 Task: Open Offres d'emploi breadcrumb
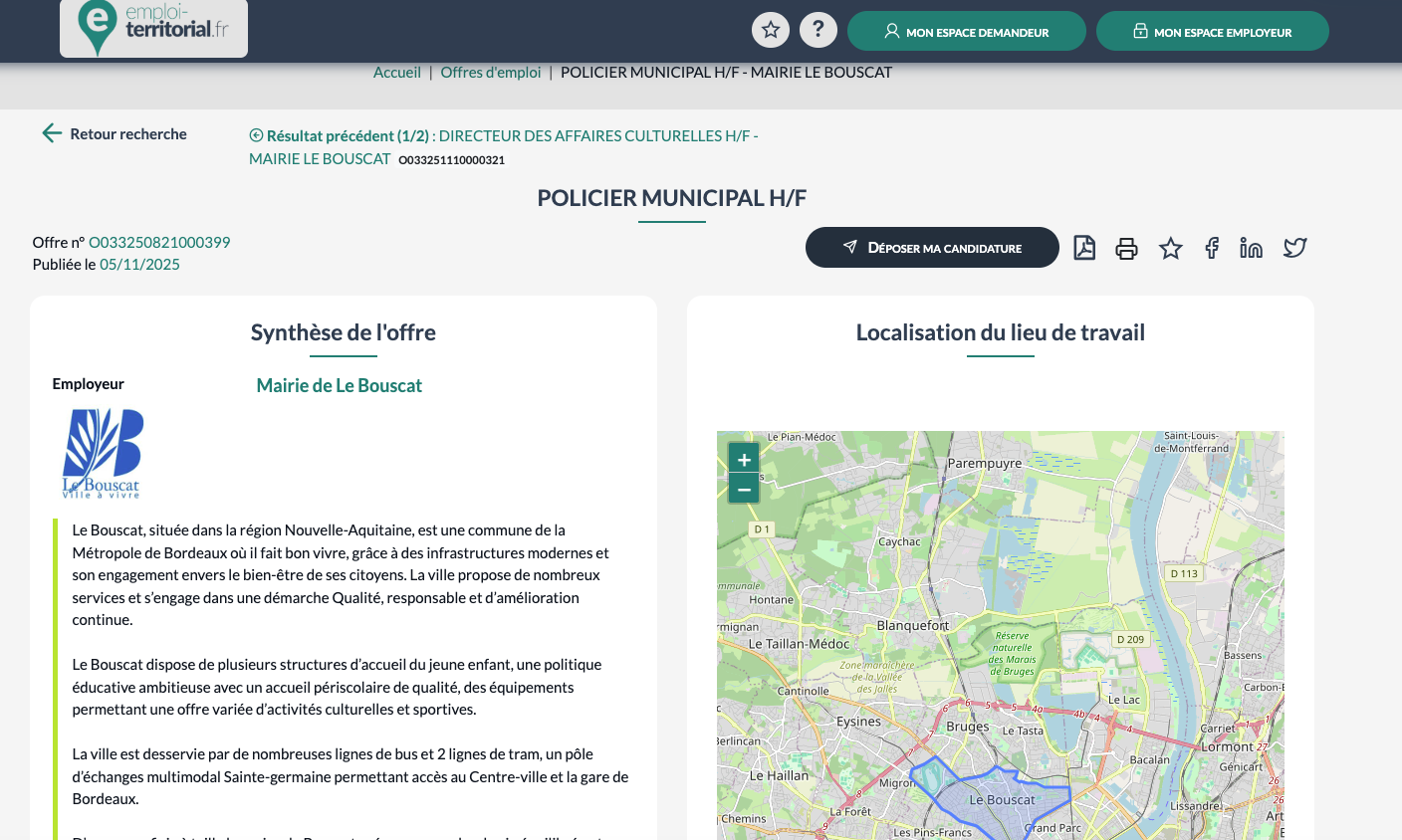click(491, 73)
